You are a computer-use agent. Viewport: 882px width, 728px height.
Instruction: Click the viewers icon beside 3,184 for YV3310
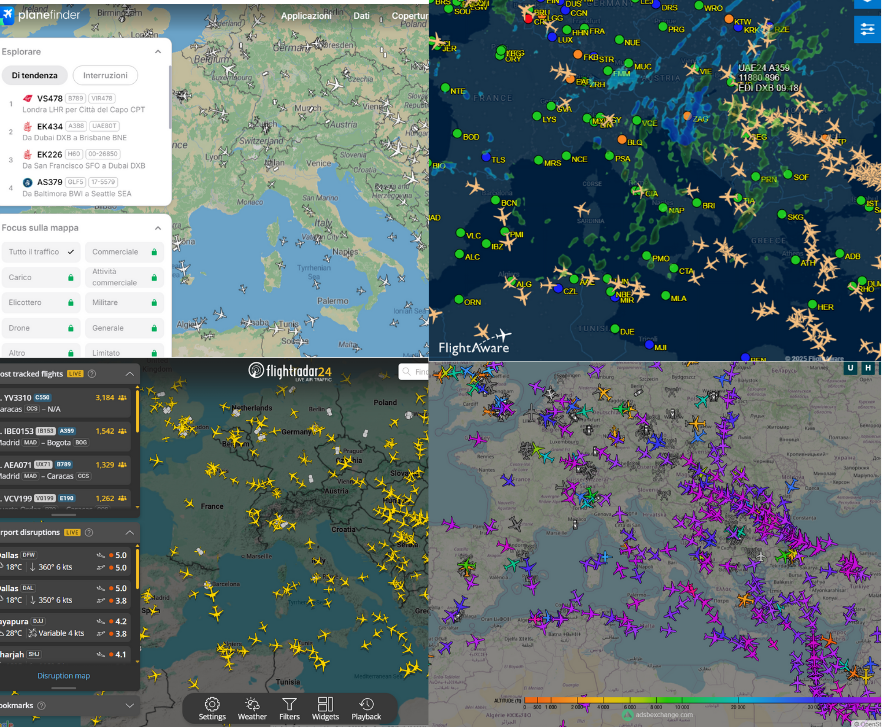click(122, 397)
